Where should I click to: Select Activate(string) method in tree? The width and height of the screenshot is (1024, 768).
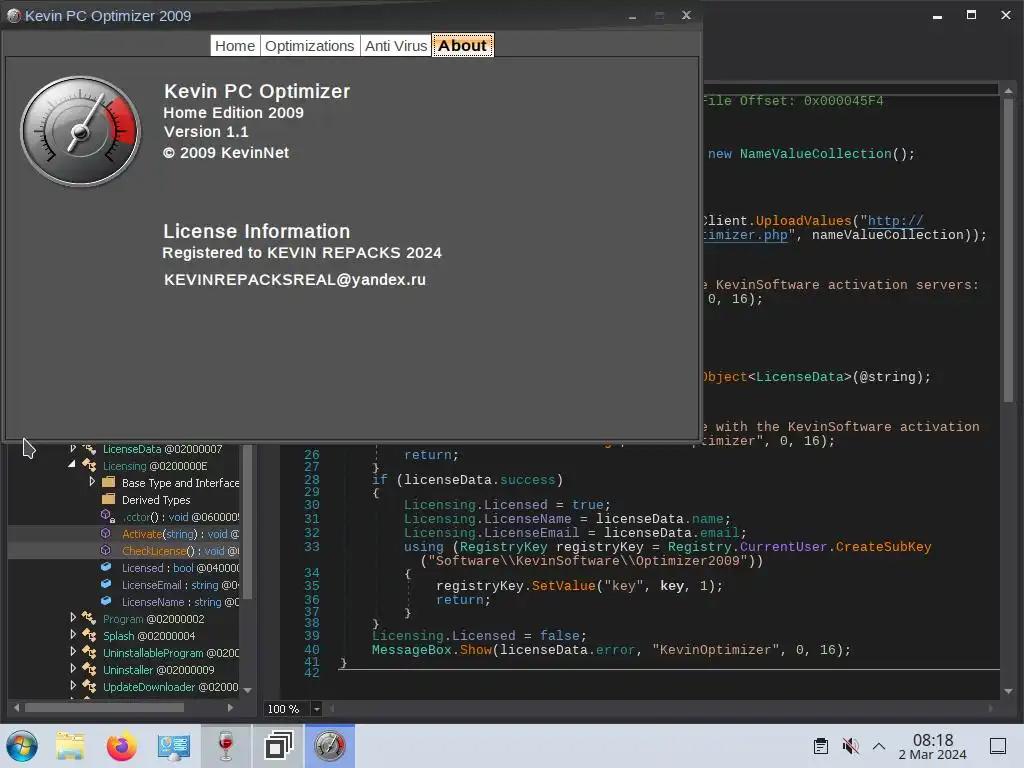180,534
